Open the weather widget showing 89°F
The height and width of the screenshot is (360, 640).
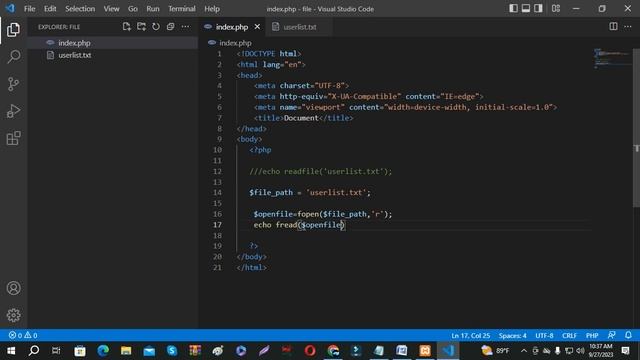click(495, 351)
